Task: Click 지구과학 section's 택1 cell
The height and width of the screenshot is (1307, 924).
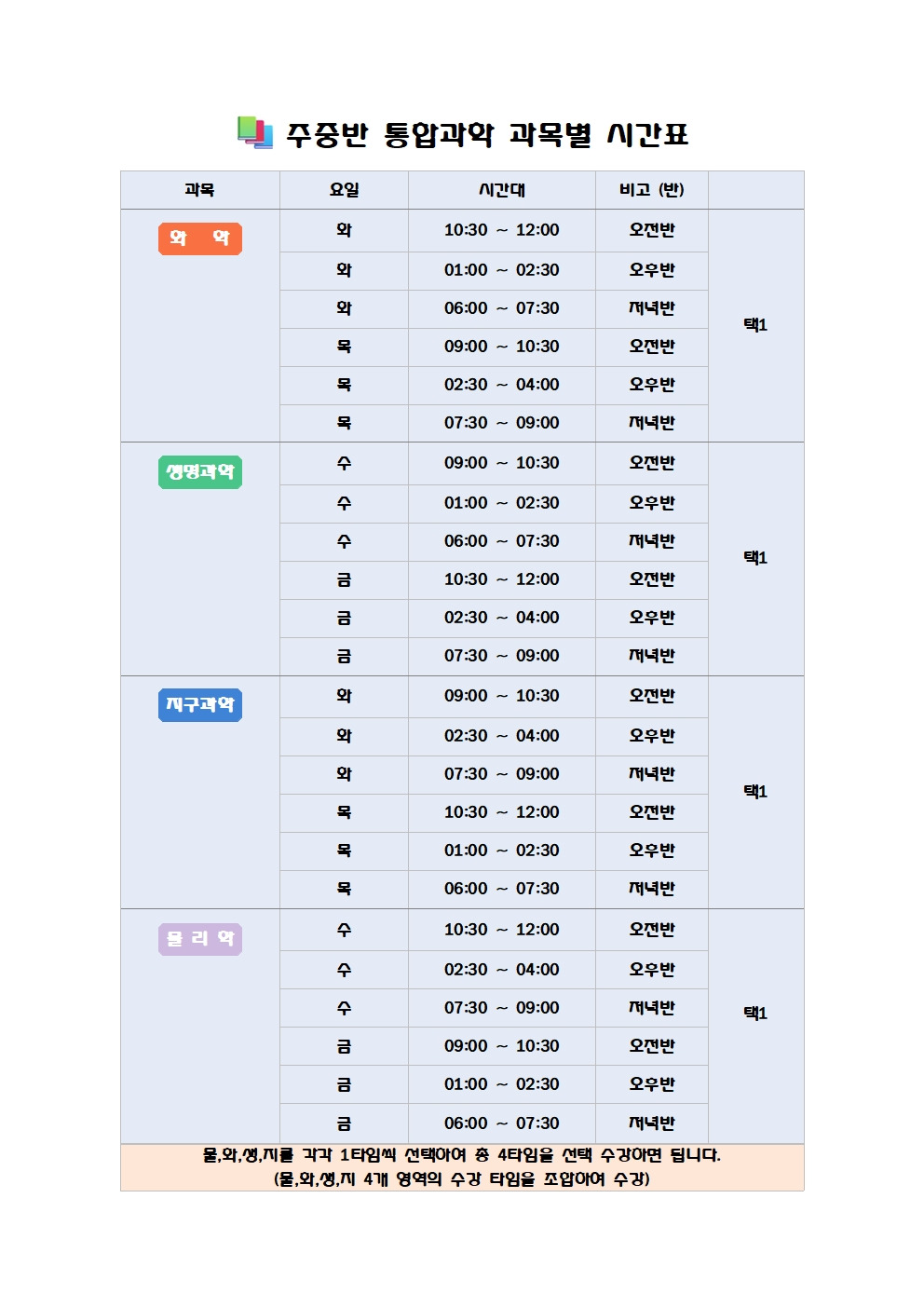Action: click(755, 792)
